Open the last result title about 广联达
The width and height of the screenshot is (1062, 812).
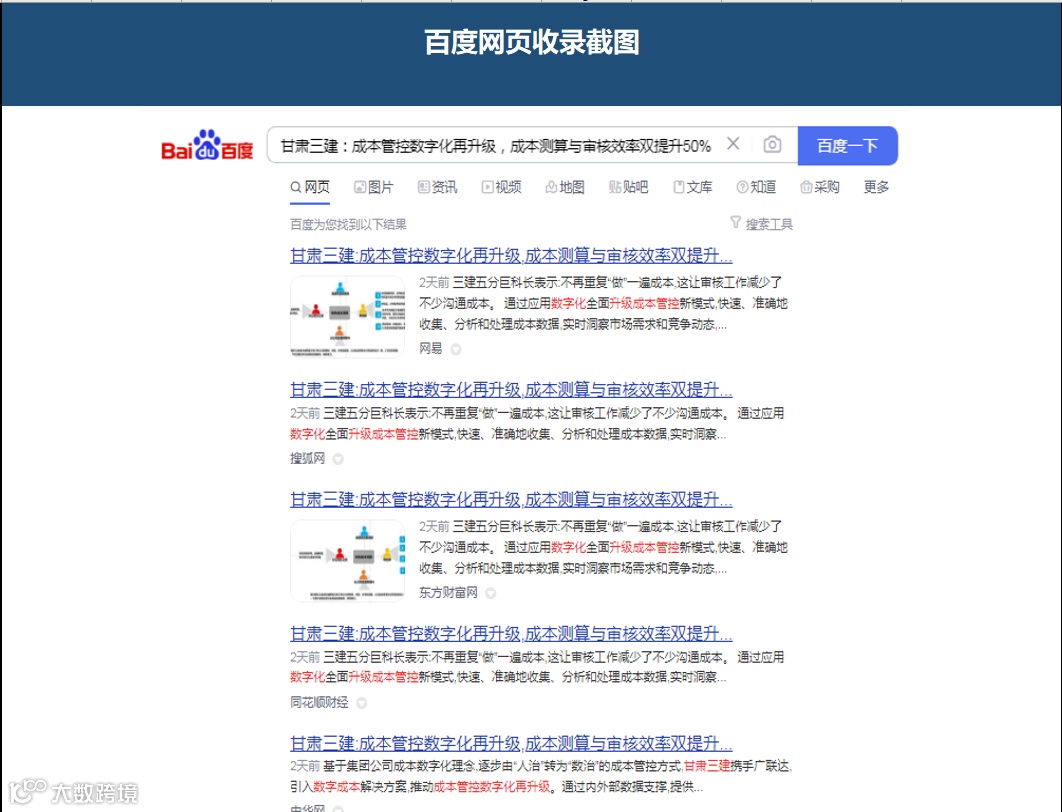[511, 744]
